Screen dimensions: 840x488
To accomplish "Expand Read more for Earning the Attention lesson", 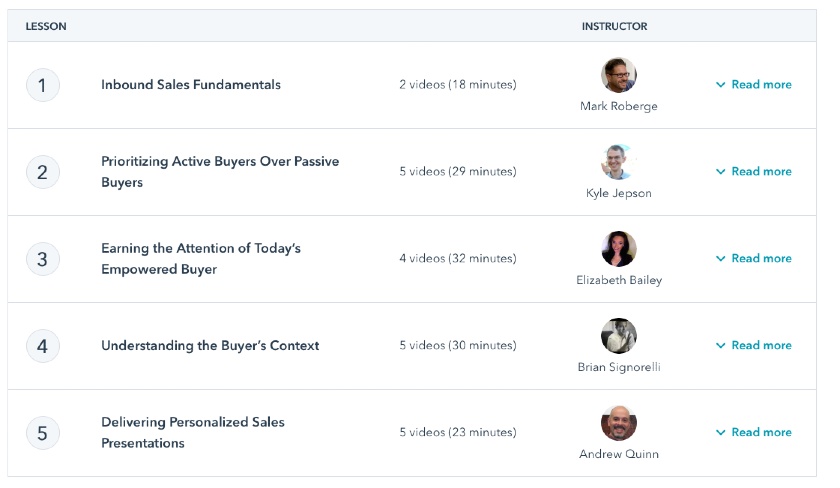I will point(754,259).
